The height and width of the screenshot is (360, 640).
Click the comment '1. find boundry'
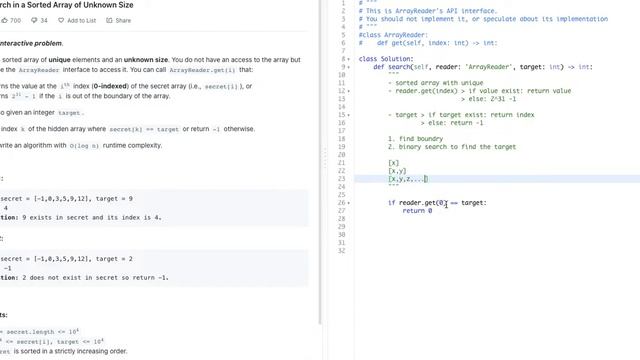pos(416,139)
